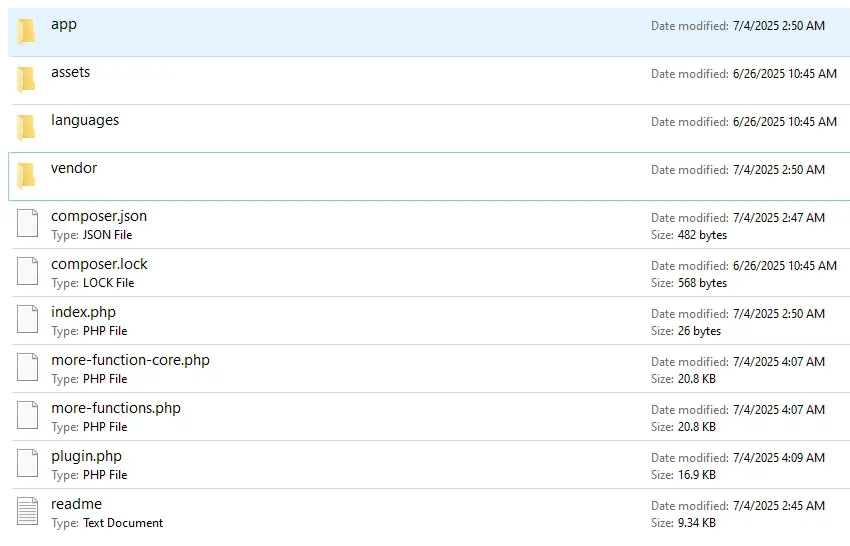Select the app folder name
The width and height of the screenshot is (850, 546).
coord(64,24)
